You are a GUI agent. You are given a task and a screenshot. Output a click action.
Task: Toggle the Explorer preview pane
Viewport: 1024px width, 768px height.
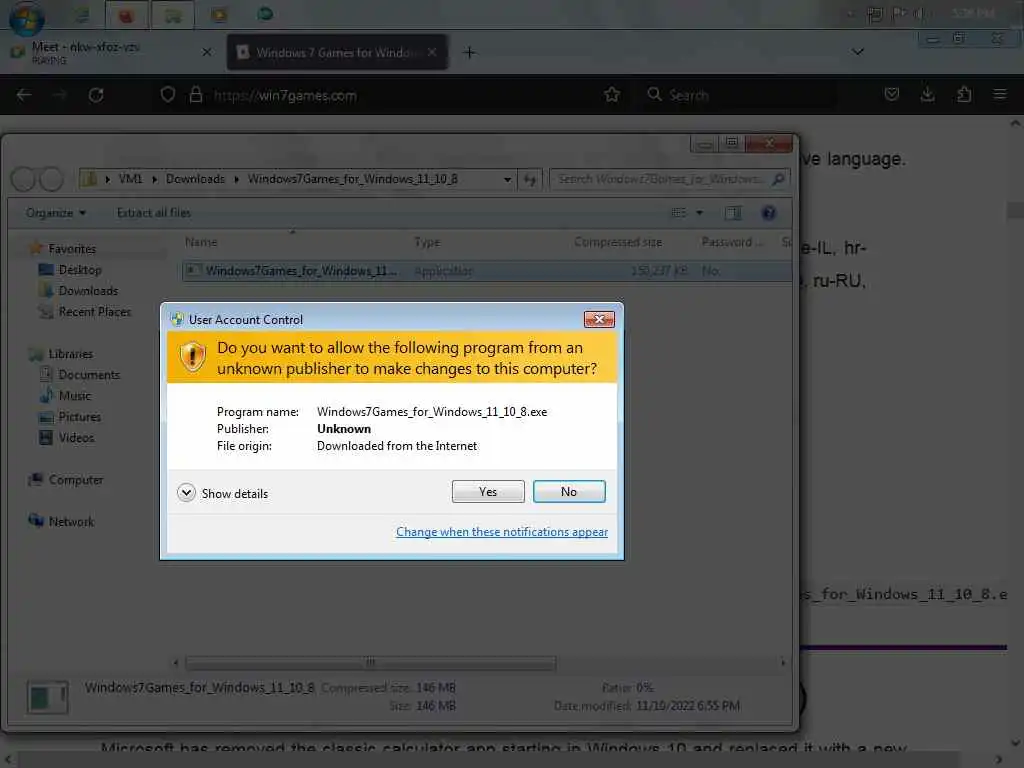[733, 213]
